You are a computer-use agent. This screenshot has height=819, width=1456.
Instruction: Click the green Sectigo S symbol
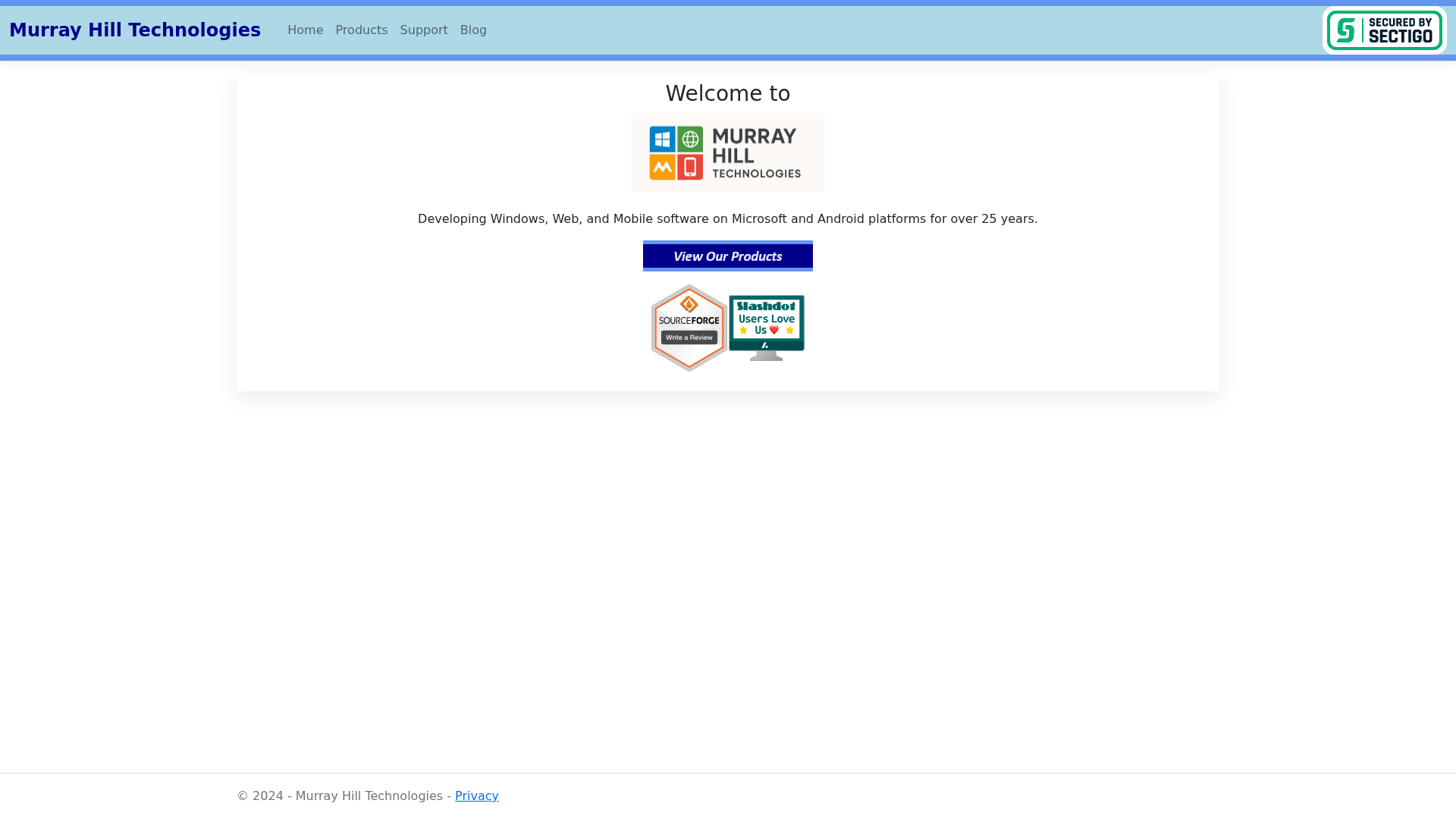pos(1346,30)
